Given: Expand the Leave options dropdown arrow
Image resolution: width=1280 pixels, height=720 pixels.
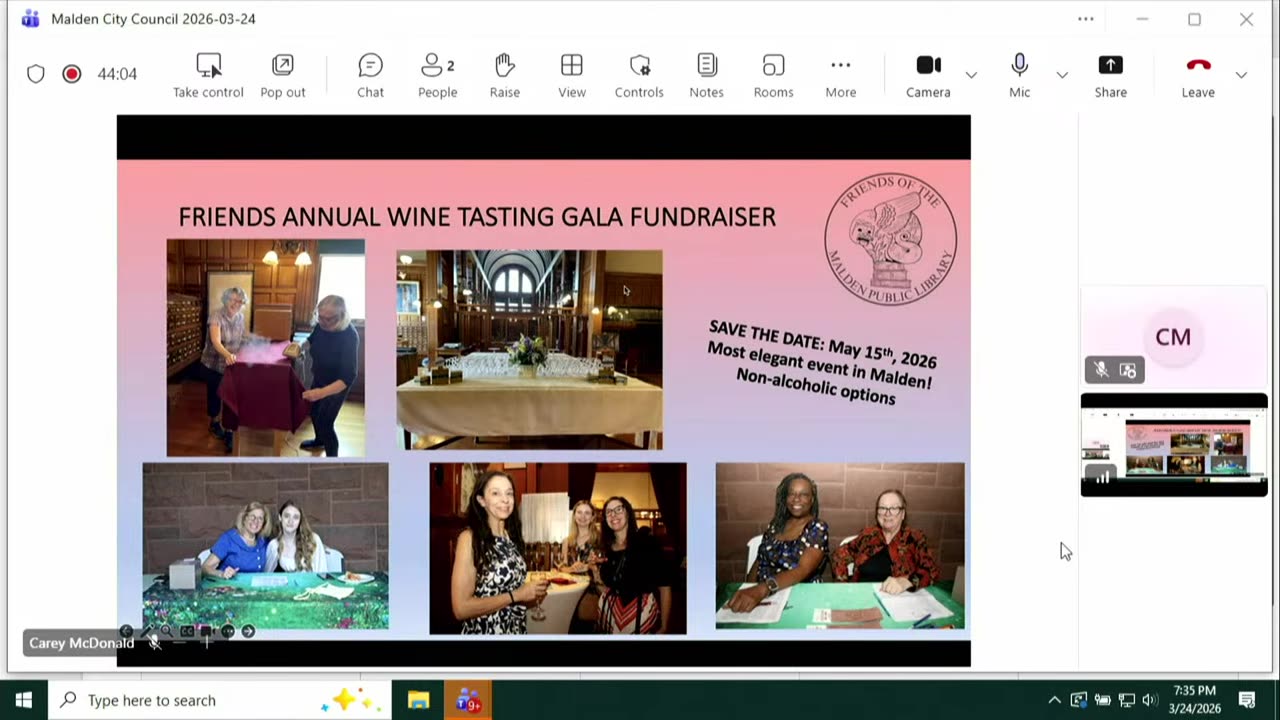Looking at the screenshot, I should (x=1241, y=75).
